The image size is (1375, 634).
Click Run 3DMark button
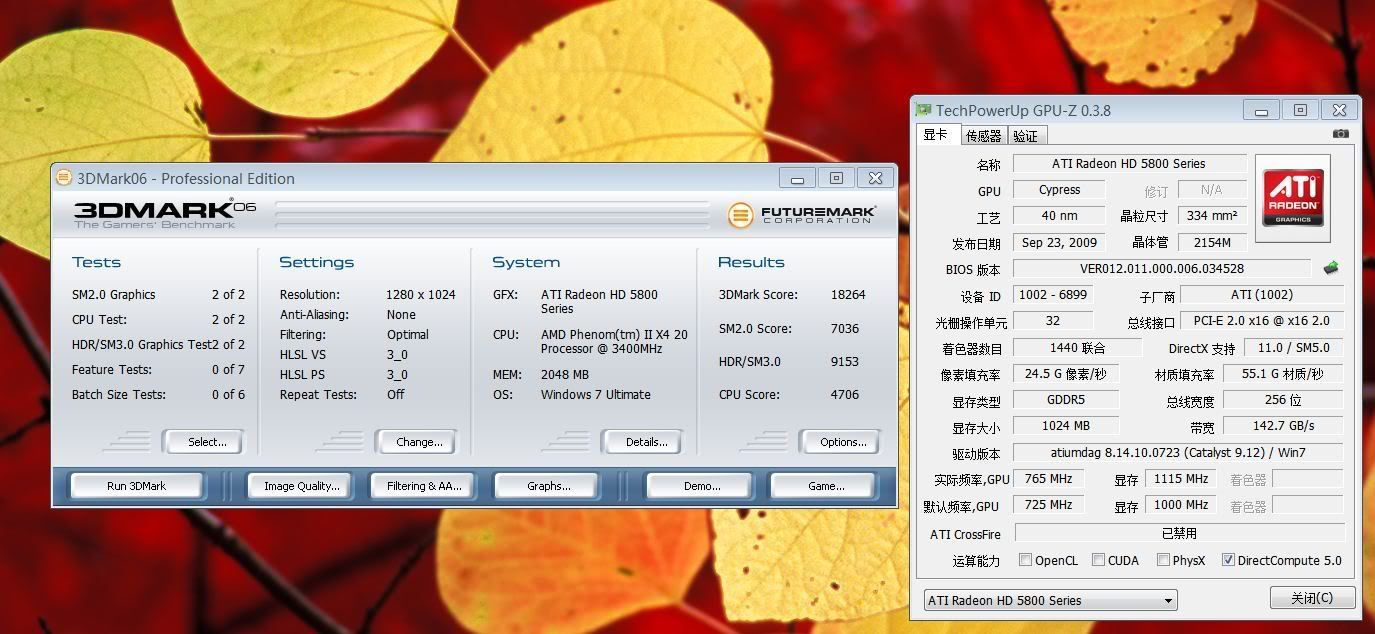(x=136, y=486)
